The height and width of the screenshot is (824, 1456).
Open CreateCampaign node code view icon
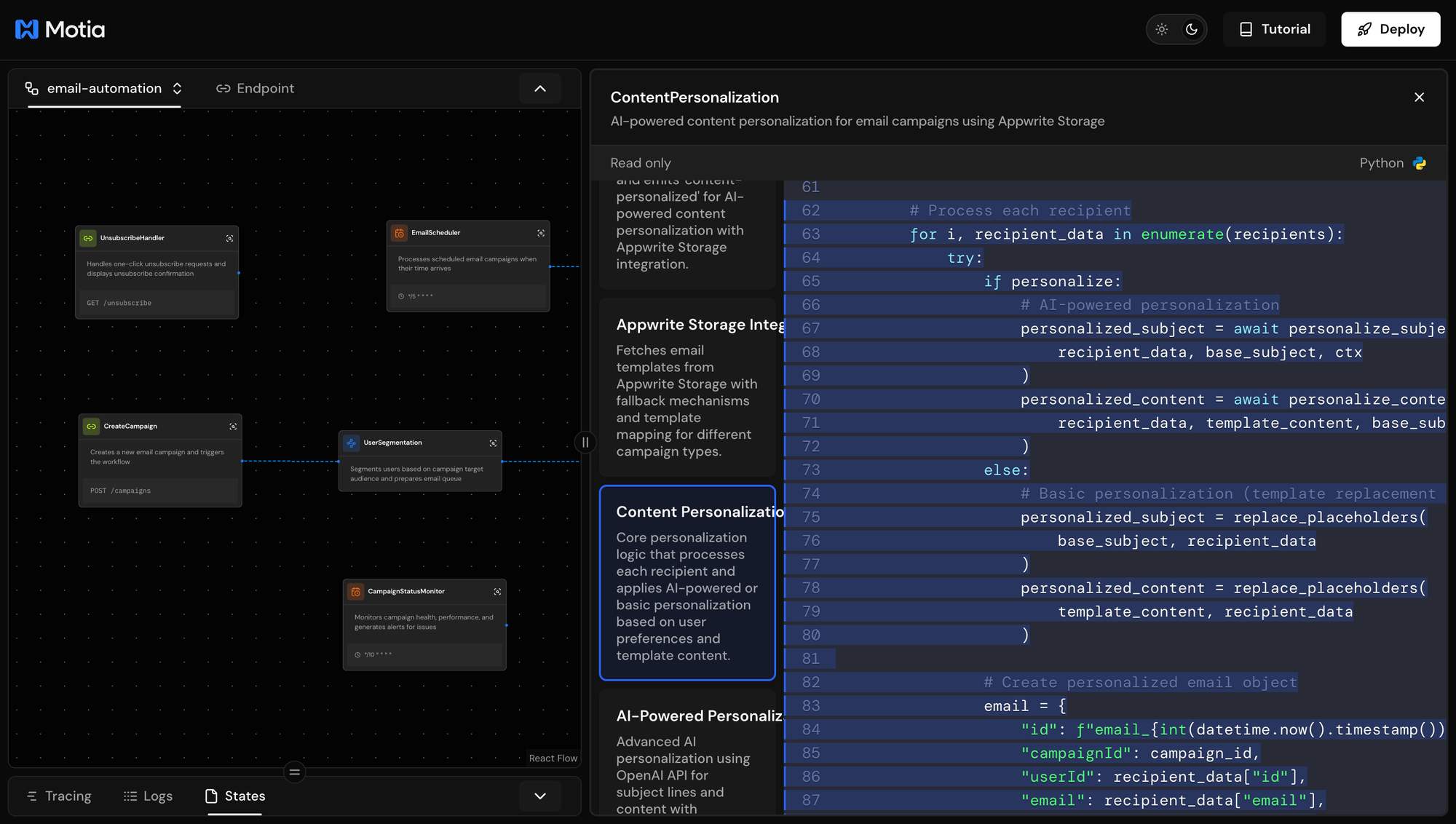click(x=233, y=427)
